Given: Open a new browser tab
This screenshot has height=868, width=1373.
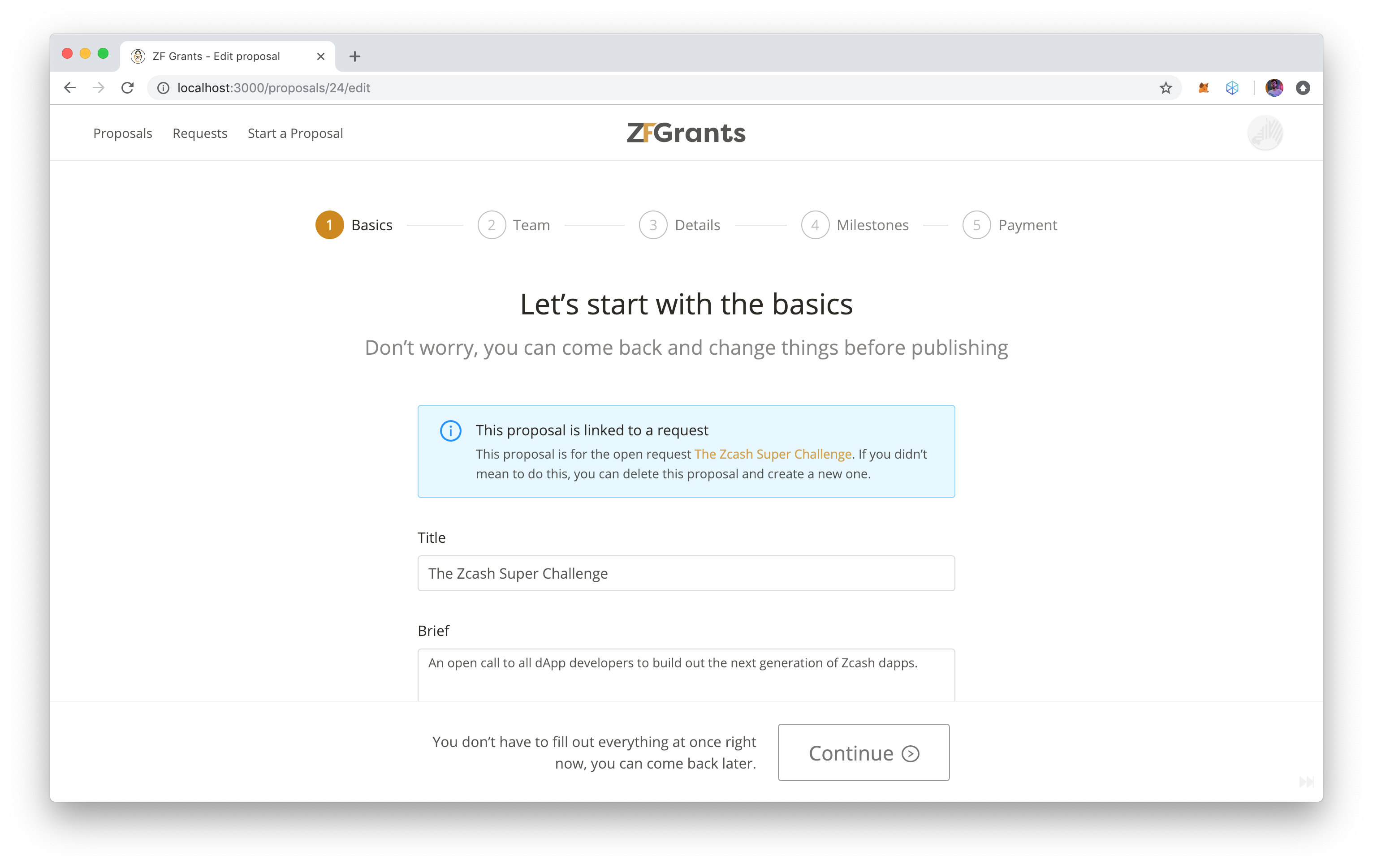Looking at the screenshot, I should 354,56.
